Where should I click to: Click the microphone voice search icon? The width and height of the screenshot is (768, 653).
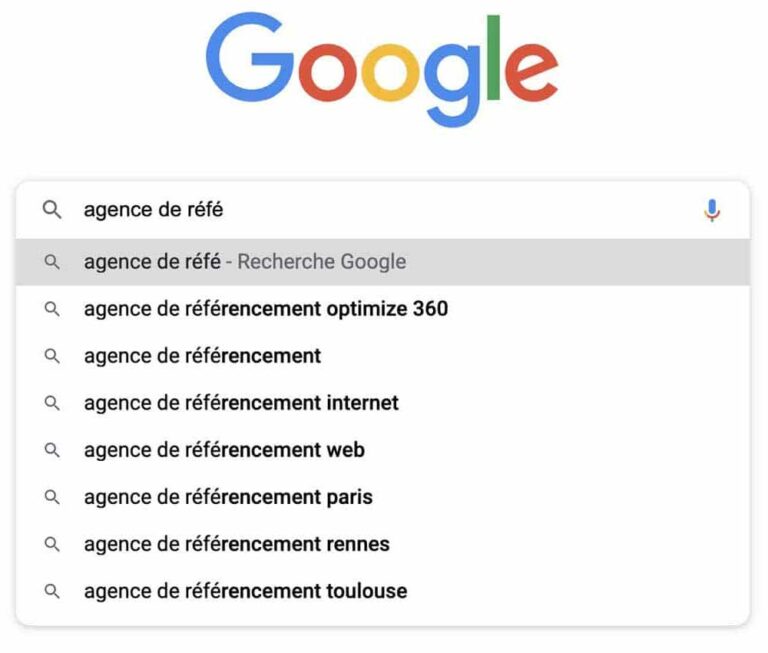[x=711, y=210]
